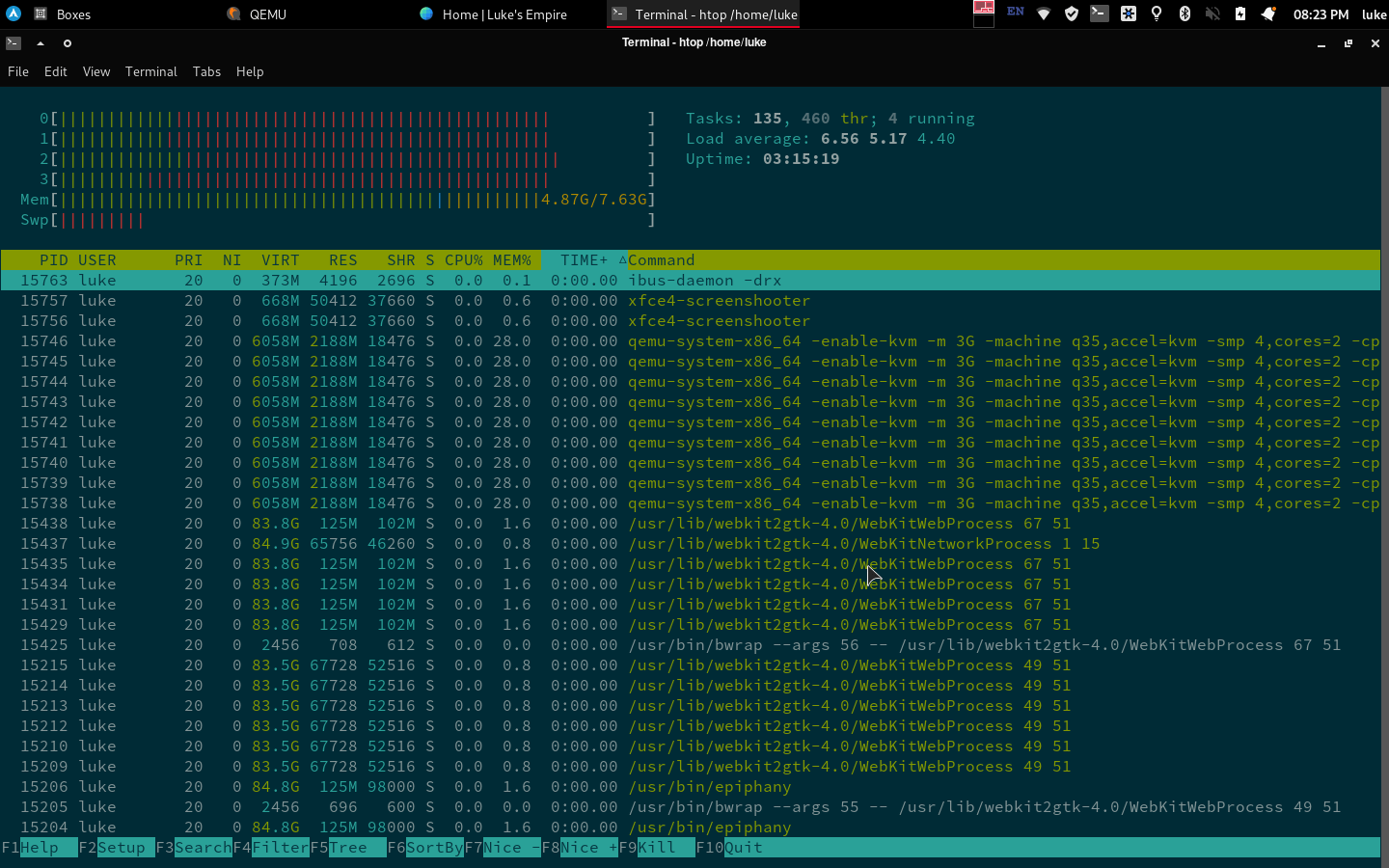Viewport: 1389px width, 868px height.
Task: Select process 15425 bwrap --args 56 row
Action: point(691,645)
